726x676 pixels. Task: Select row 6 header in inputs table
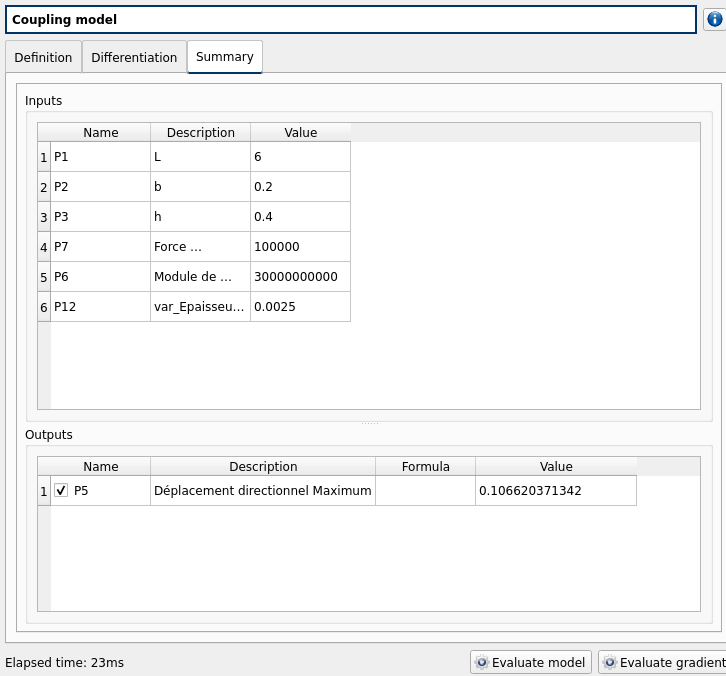point(43,307)
